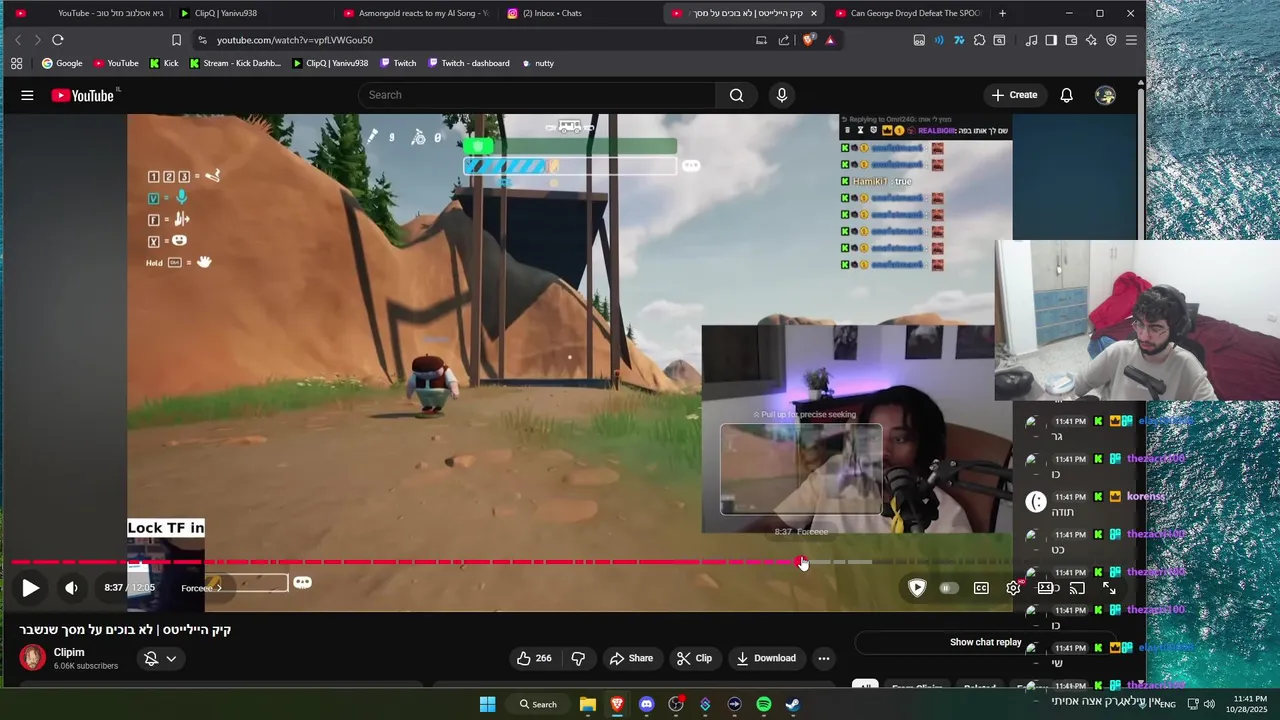
Task: Click the Clip button
Action: click(694, 658)
